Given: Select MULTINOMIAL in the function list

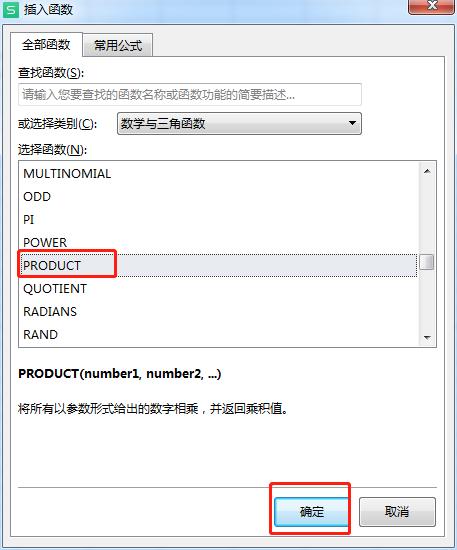Looking at the screenshot, I should (217, 174).
